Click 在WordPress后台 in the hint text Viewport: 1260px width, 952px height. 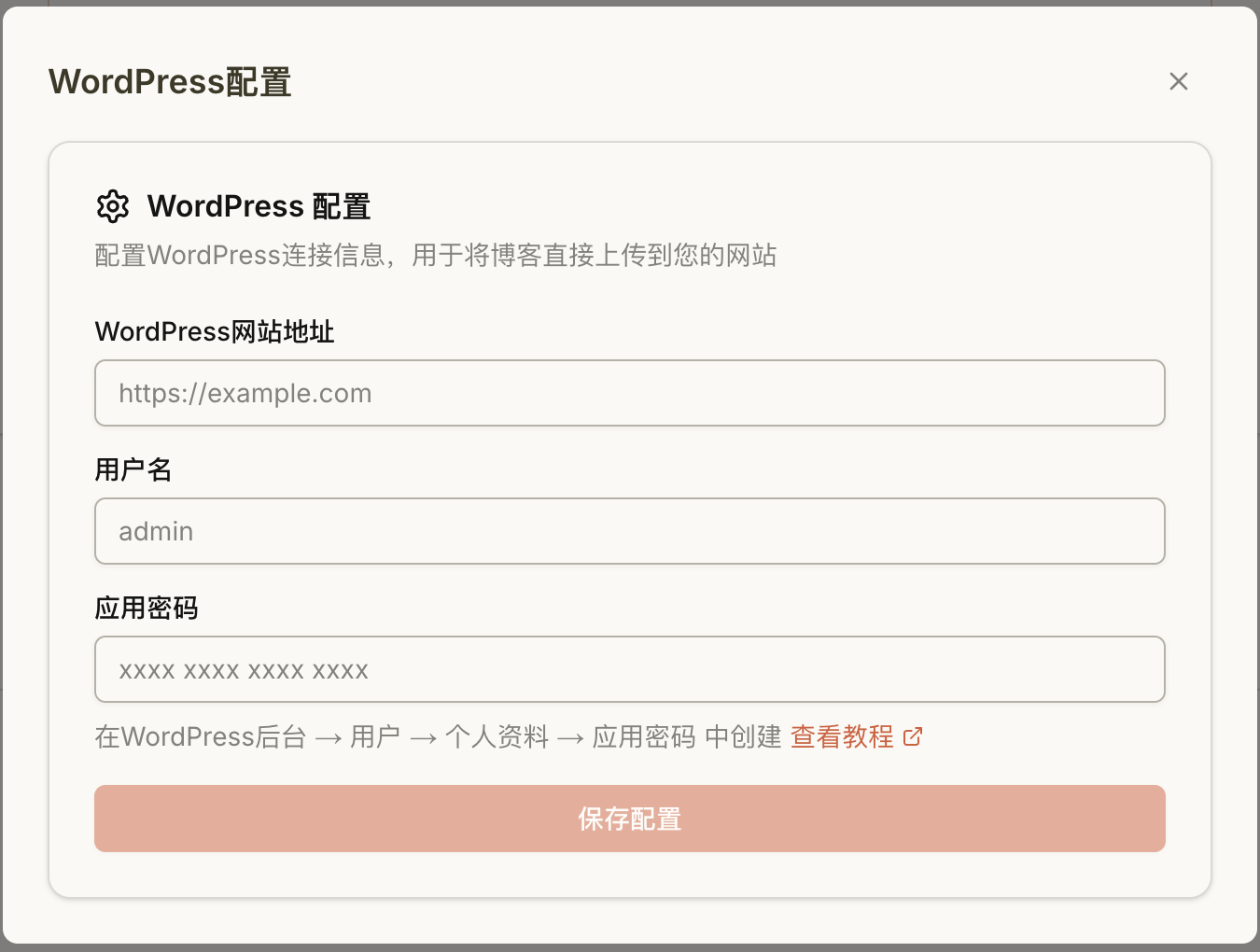[201, 737]
